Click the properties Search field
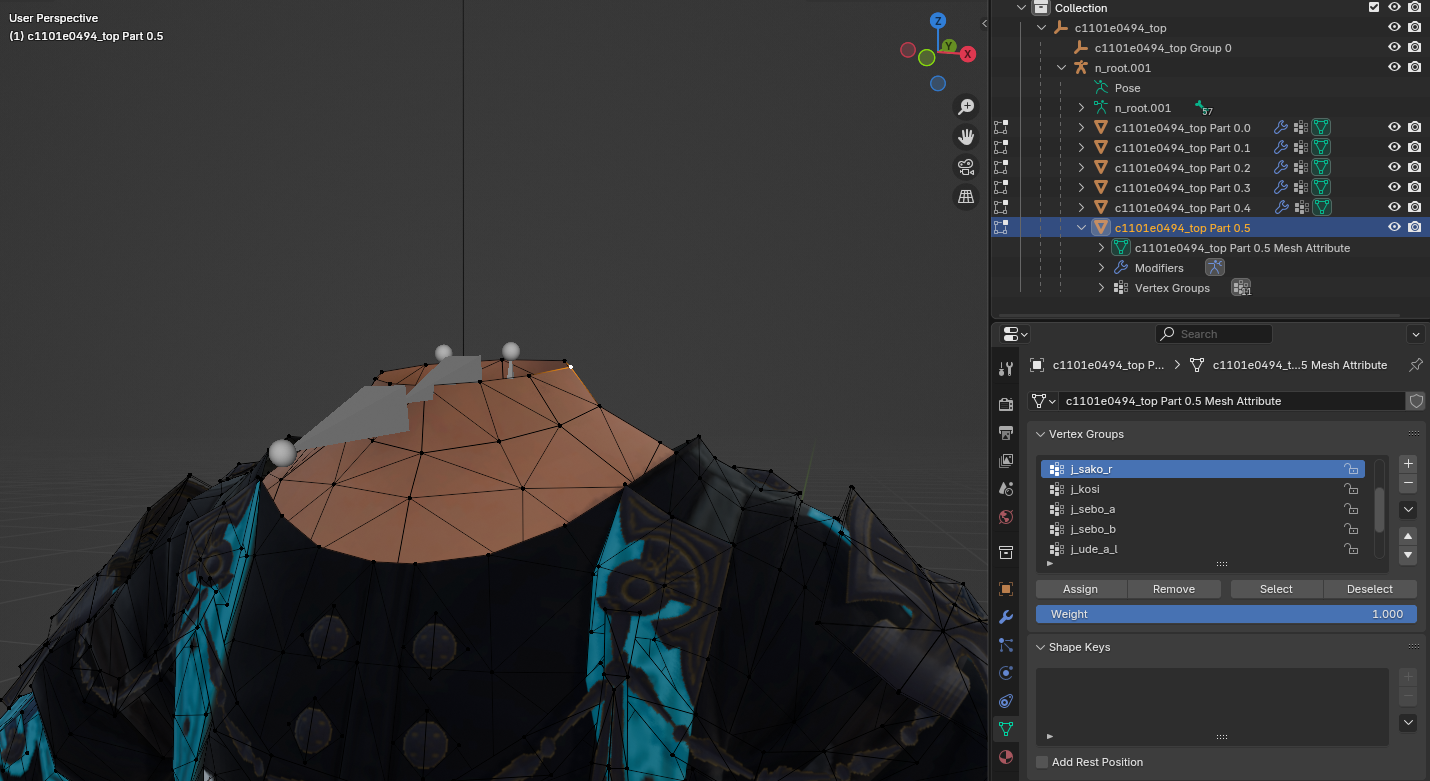This screenshot has width=1430, height=781. (1214, 334)
